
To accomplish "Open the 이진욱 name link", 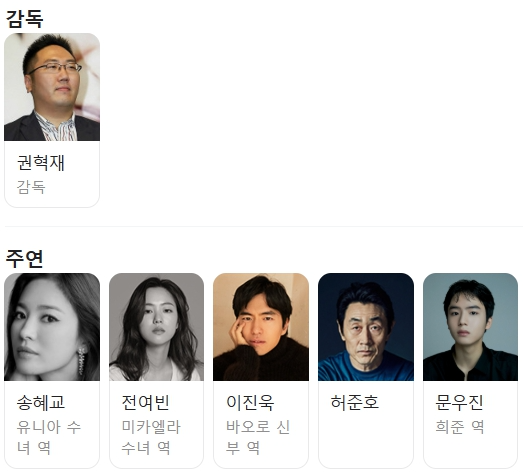I will (x=250, y=402).
